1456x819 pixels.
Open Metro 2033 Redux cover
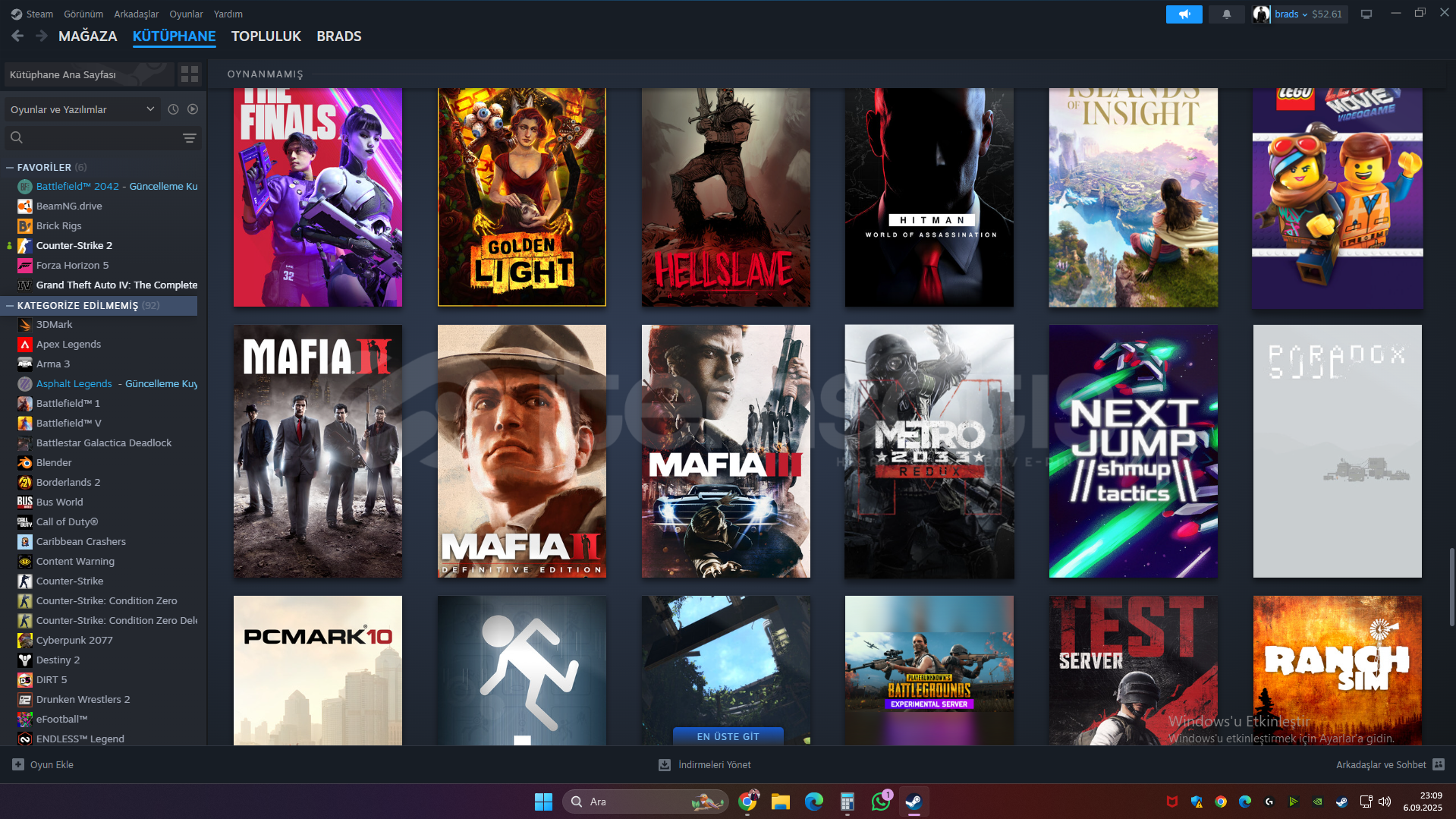tap(929, 452)
